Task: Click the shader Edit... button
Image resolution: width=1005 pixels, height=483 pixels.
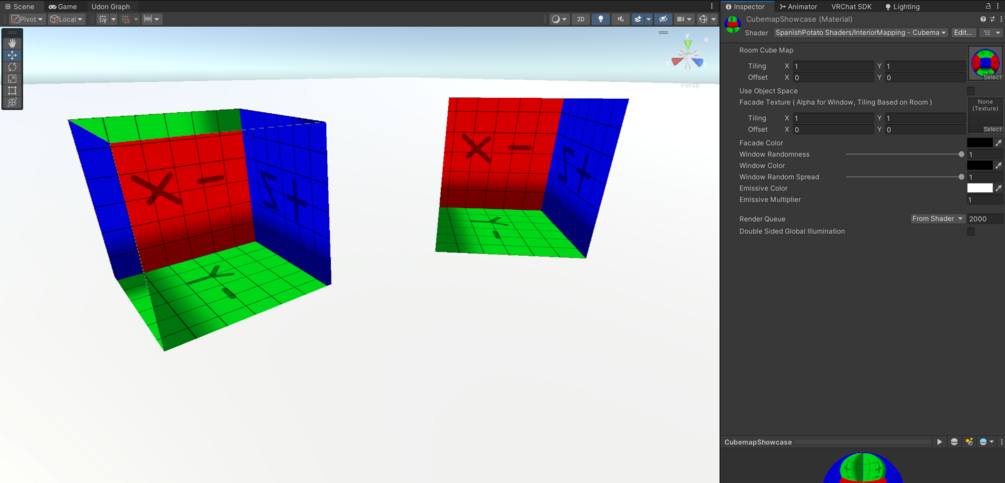Action: [x=963, y=32]
